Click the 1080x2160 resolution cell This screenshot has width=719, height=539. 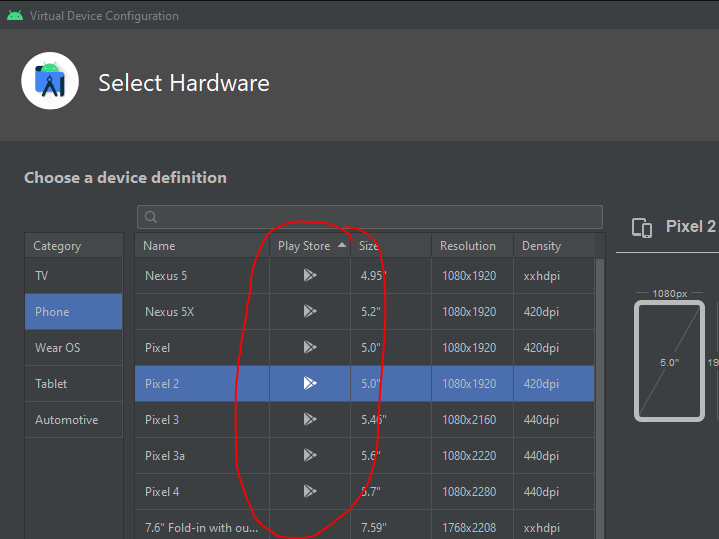click(x=472, y=420)
